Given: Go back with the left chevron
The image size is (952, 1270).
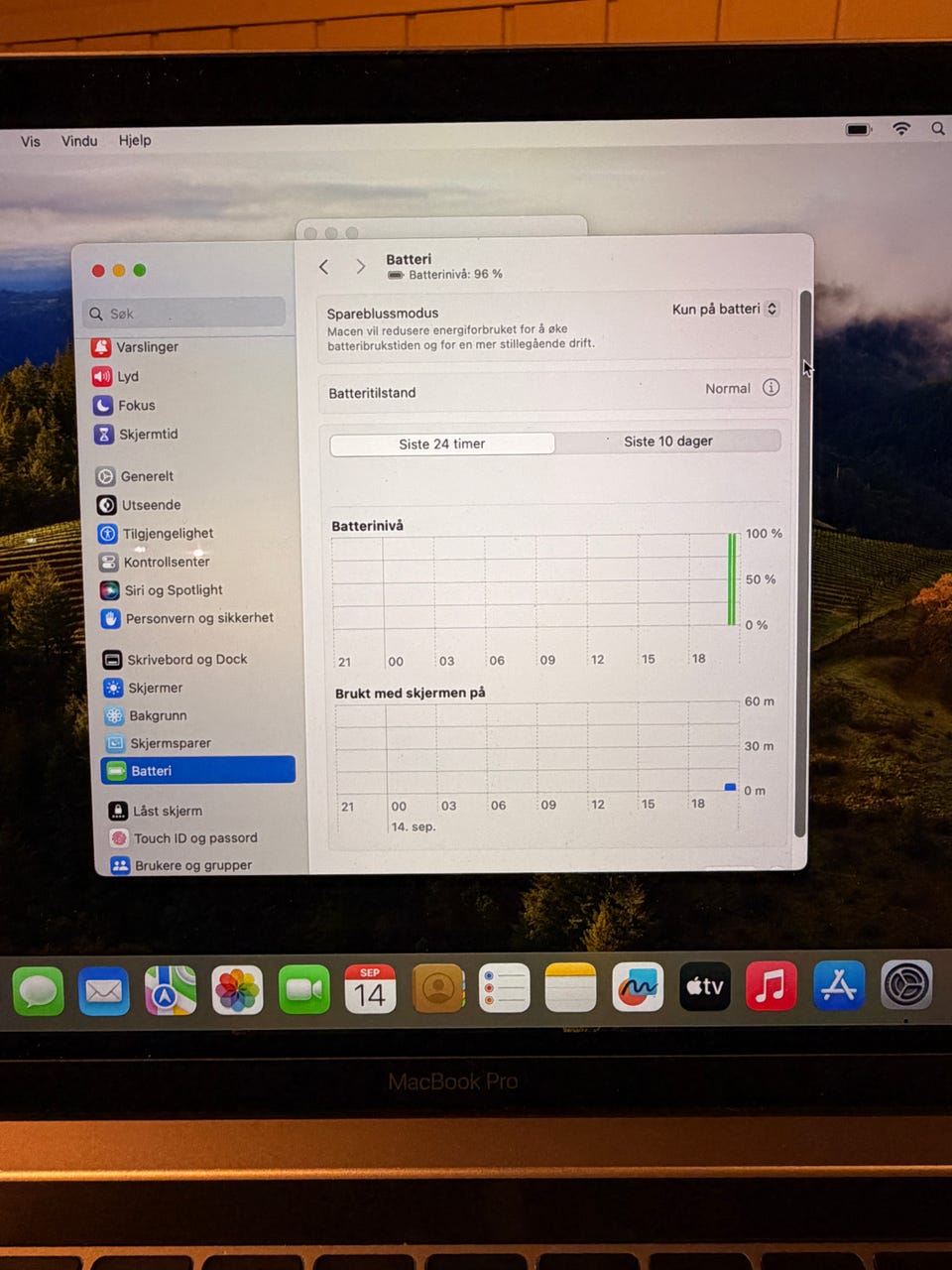Looking at the screenshot, I should point(324,266).
